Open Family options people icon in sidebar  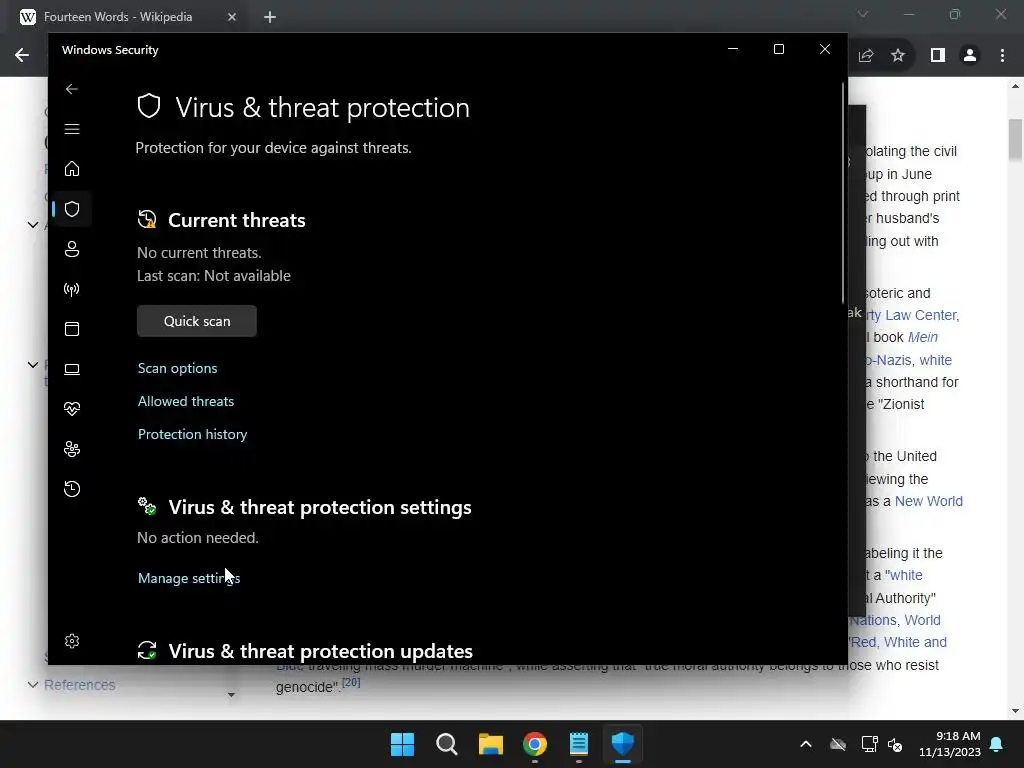(x=72, y=449)
